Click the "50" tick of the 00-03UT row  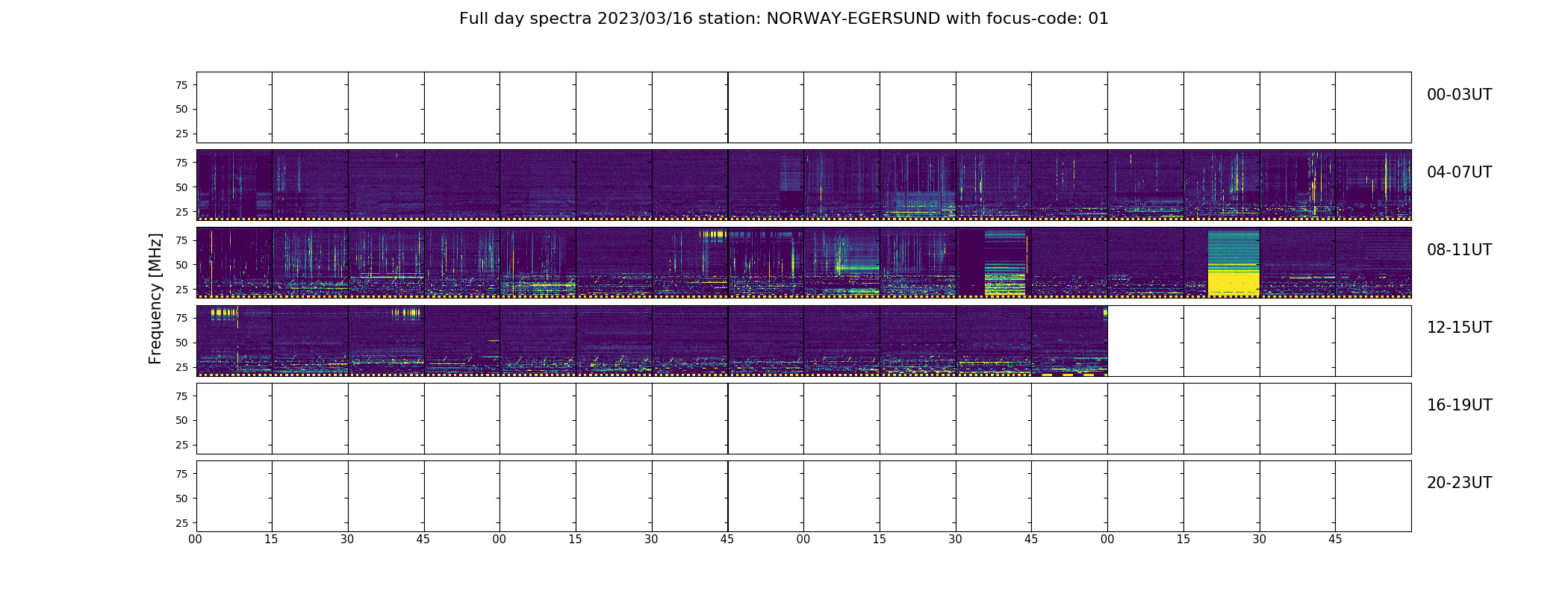[x=181, y=109]
